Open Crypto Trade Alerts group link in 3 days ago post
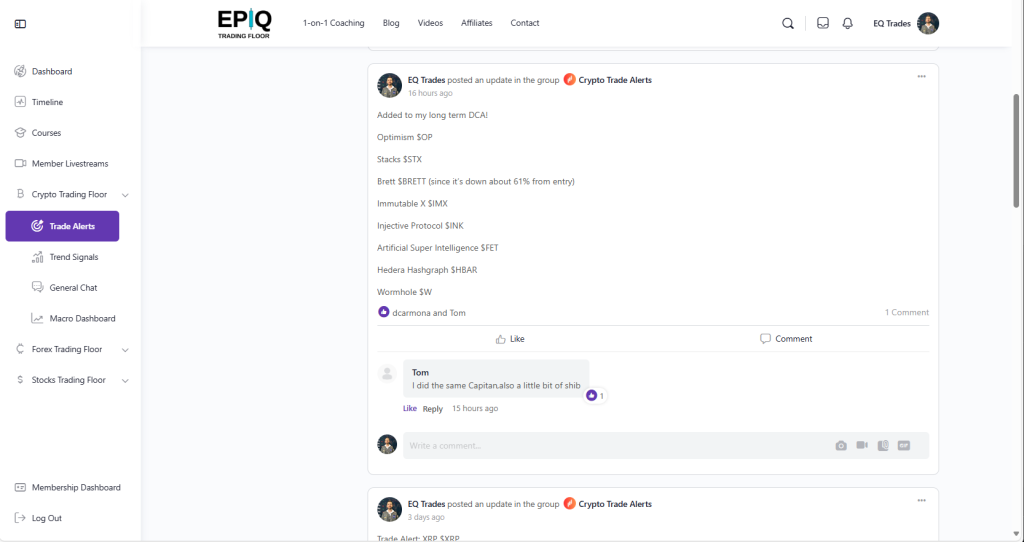The image size is (1024, 542). [615, 503]
